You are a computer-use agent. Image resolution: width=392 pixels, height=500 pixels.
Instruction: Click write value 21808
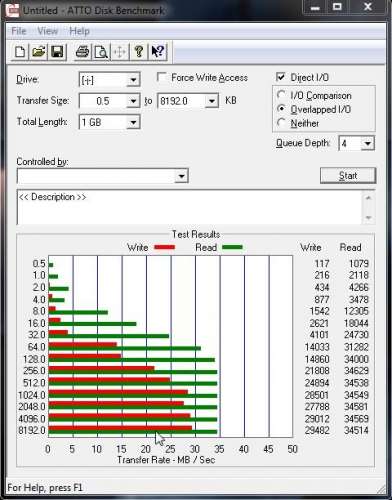tap(317, 371)
